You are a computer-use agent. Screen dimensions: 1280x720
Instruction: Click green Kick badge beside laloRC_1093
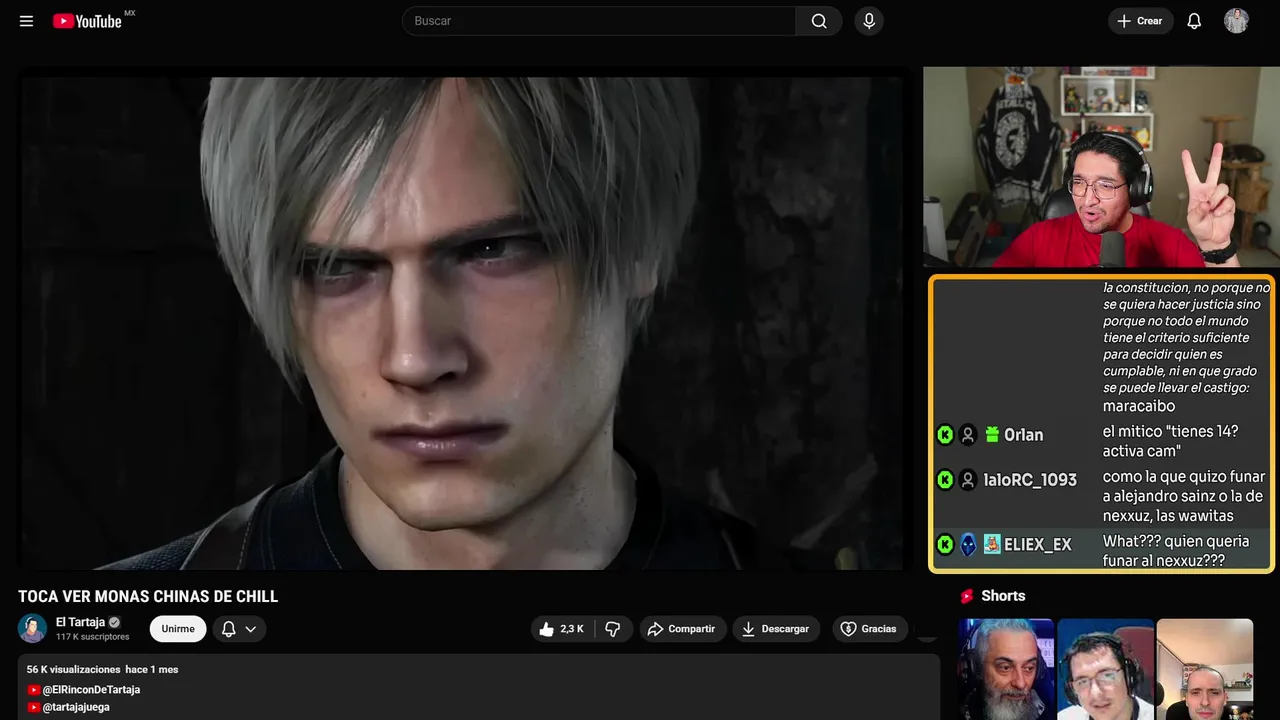[945, 480]
